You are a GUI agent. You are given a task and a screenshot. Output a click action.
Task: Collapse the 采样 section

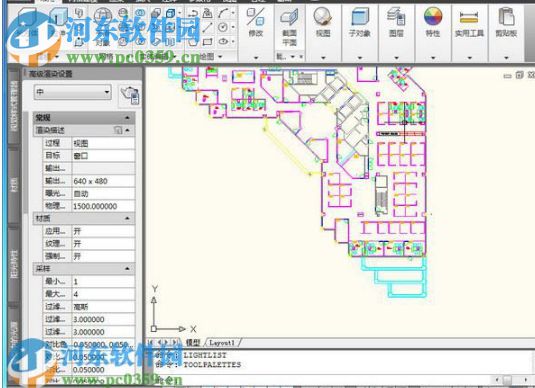click(x=127, y=269)
